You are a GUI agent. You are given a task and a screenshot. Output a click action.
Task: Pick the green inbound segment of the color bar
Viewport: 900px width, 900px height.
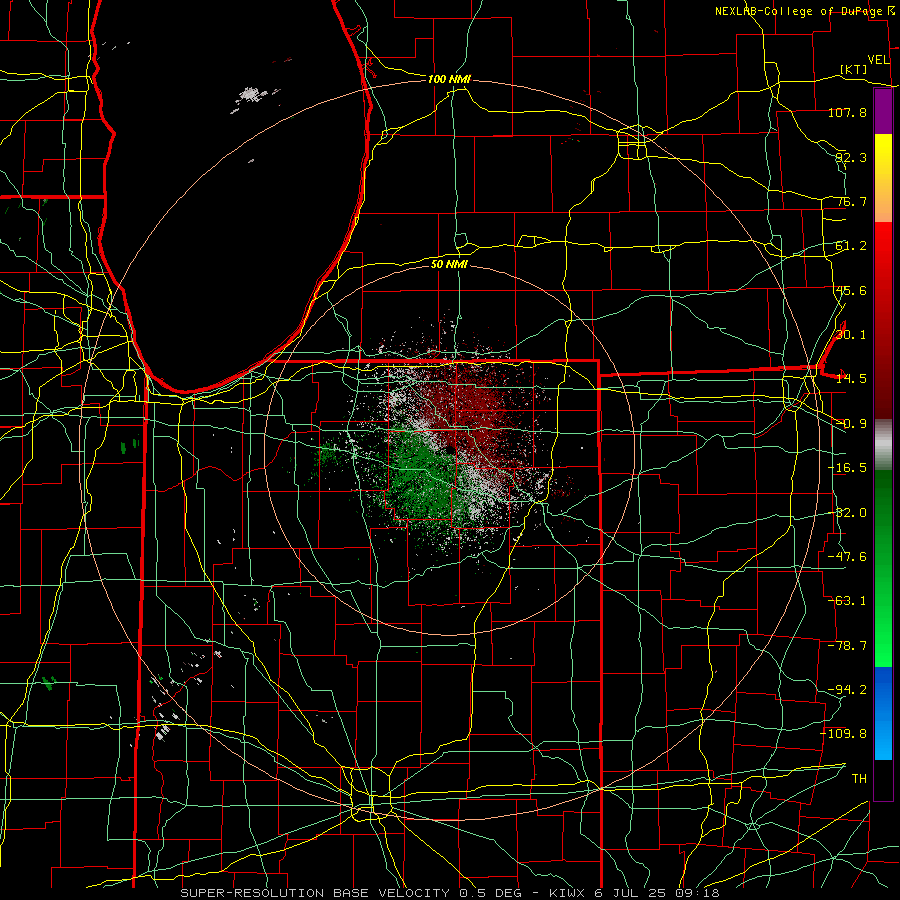(883, 568)
